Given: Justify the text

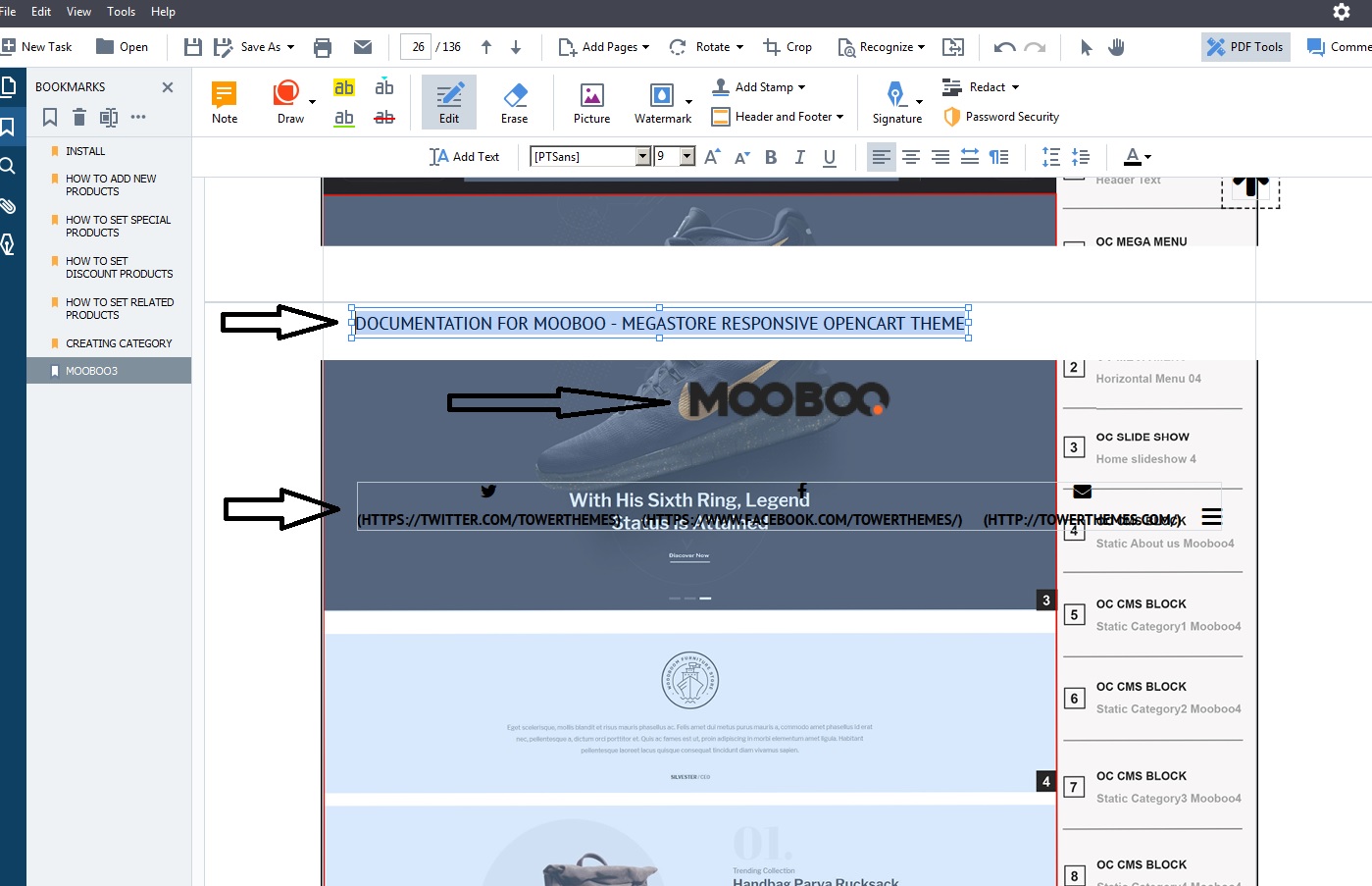Looking at the screenshot, I should pos(970,157).
